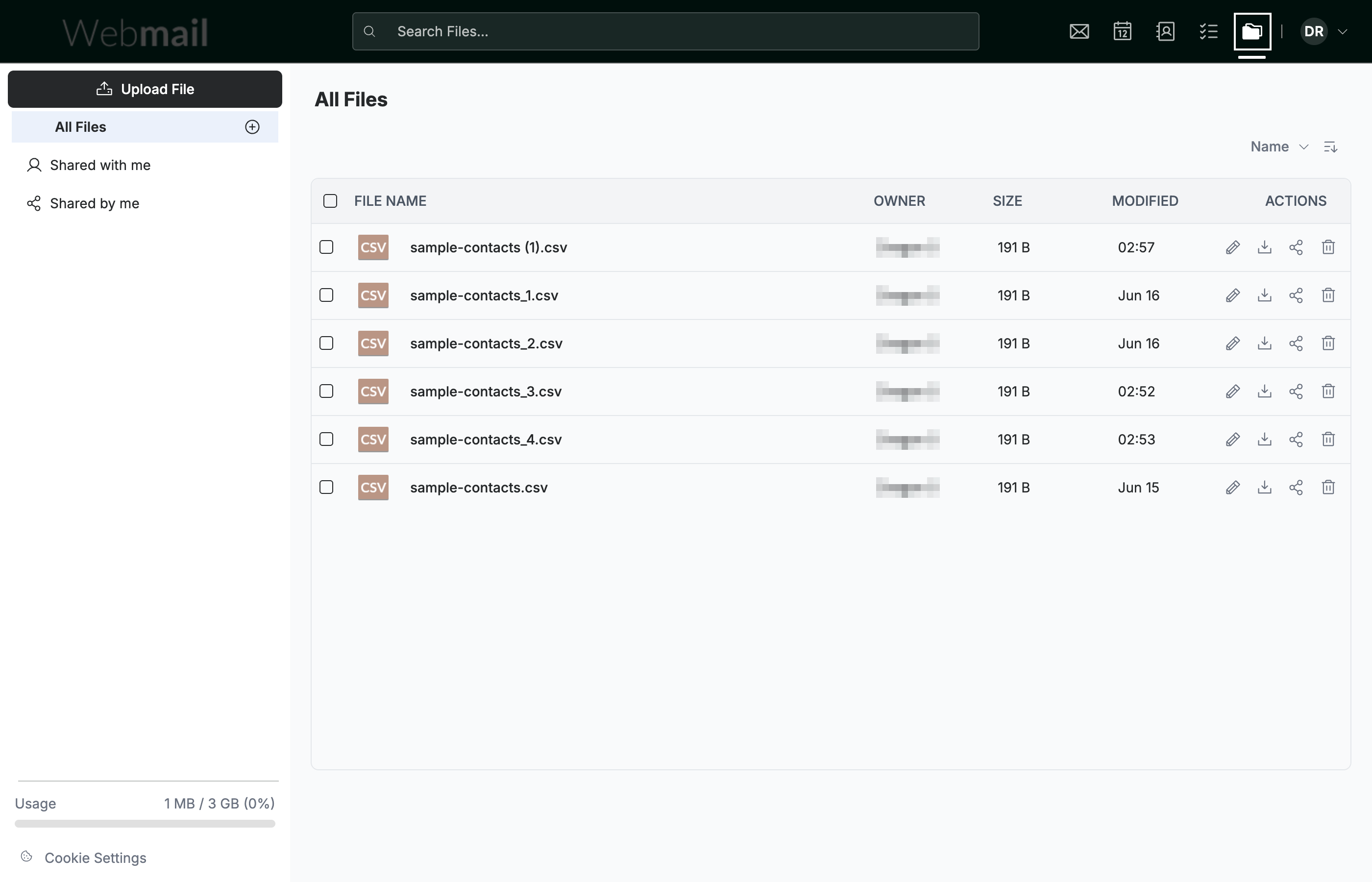Image resolution: width=1372 pixels, height=882 pixels.
Task: Click the CSV file icon for sample-contacts_3.csv
Action: tap(373, 392)
